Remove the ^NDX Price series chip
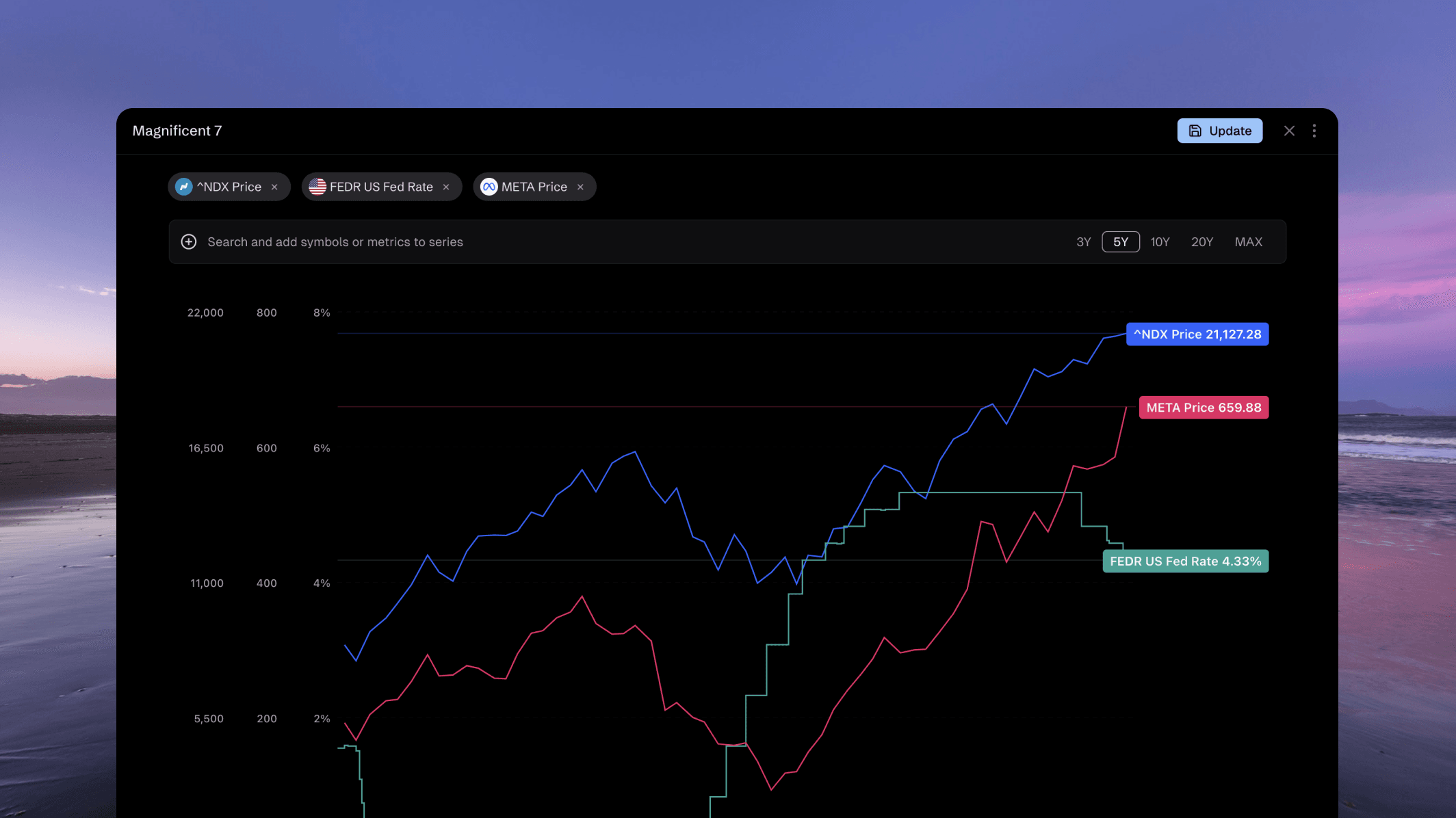This screenshot has width=1456, height=818. point(274,187)
